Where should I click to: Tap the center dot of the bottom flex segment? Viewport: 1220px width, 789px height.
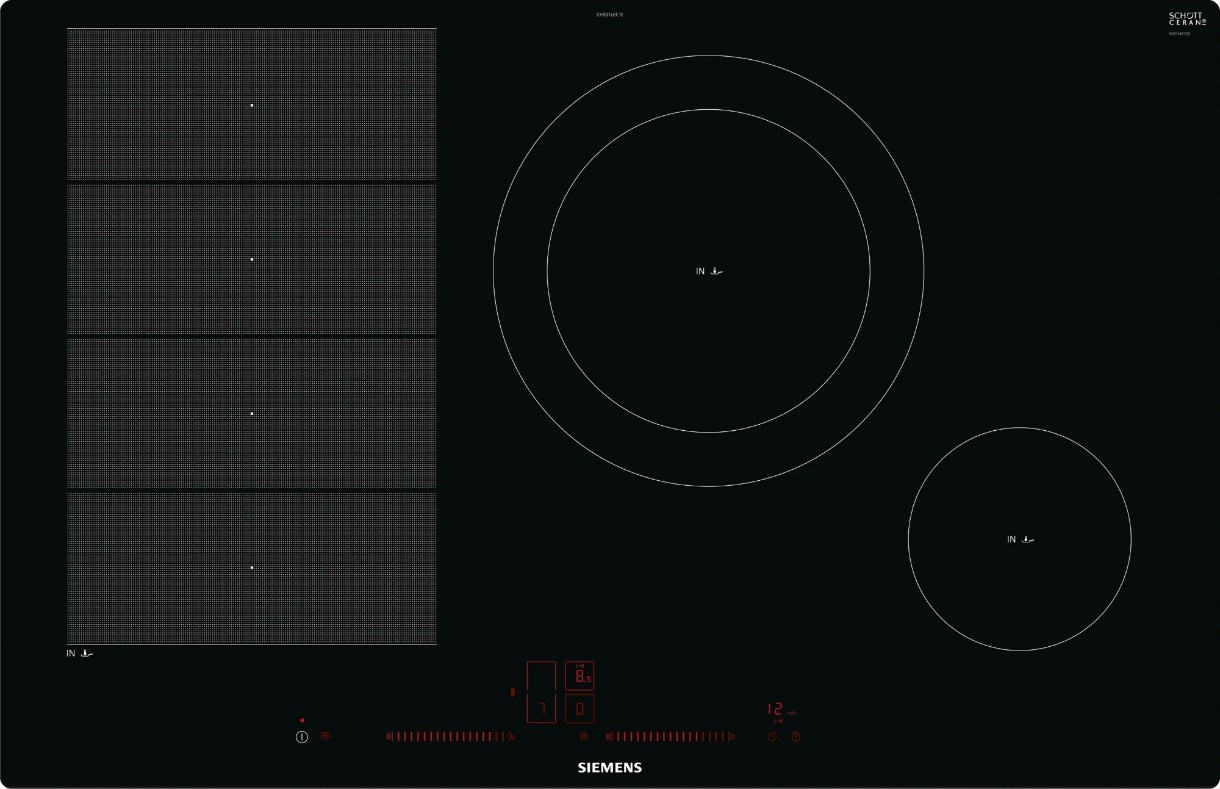click(252, 567)
